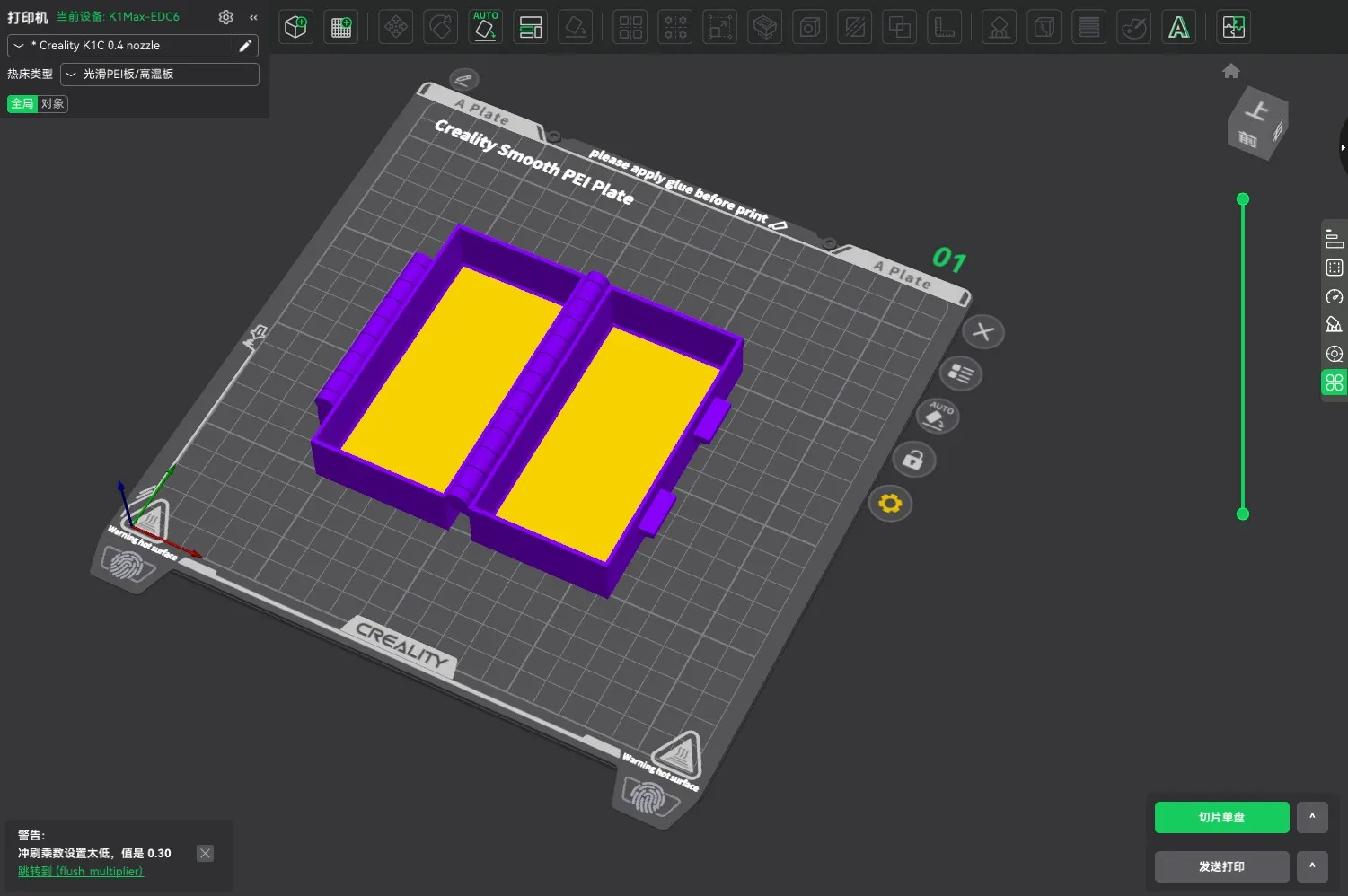
Task: Edit the Creality K1C preset with pencil
Action: point(245,46)
